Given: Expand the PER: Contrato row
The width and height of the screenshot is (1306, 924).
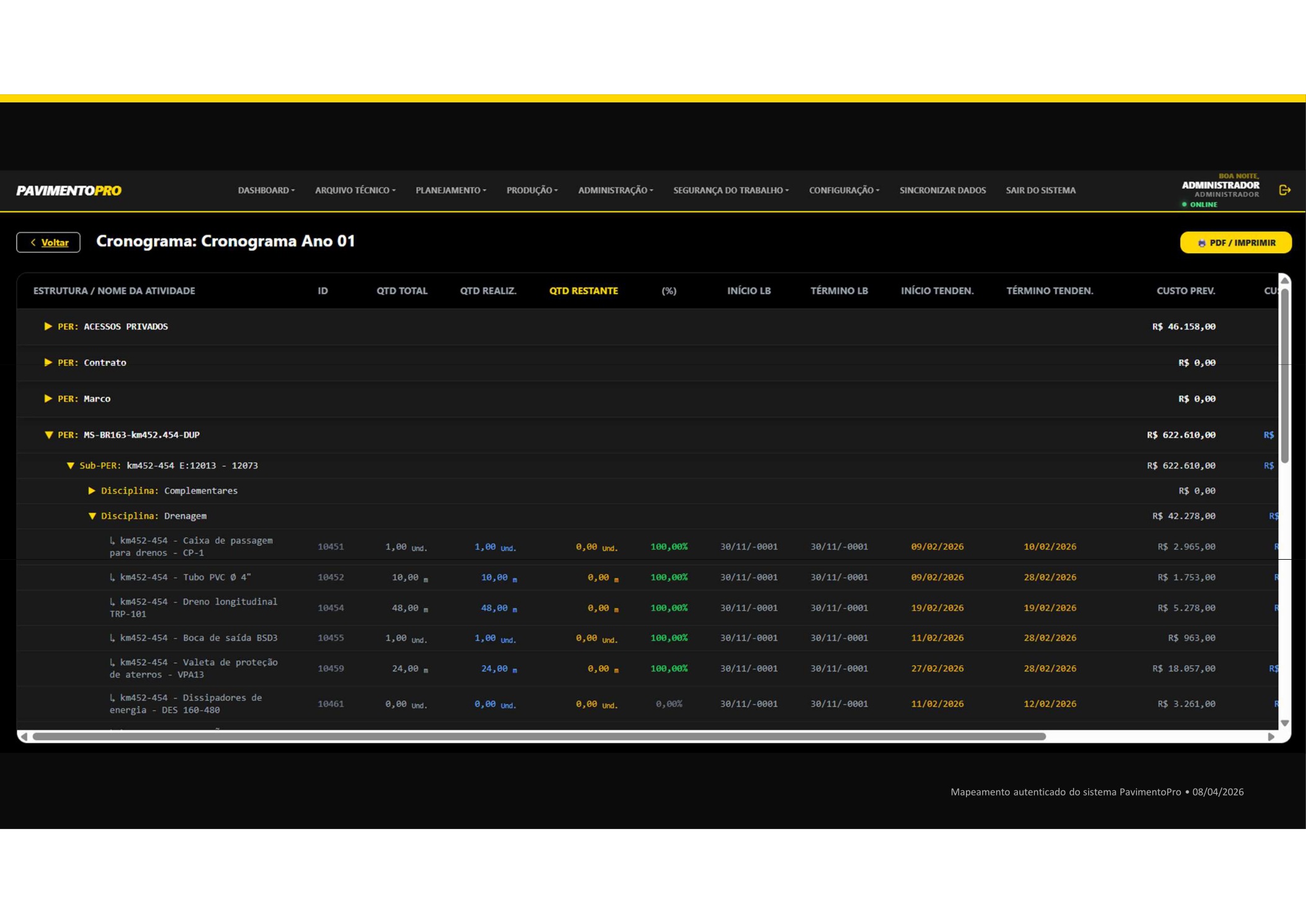Looking at the screenshot, I should click(x=48, y=362).
